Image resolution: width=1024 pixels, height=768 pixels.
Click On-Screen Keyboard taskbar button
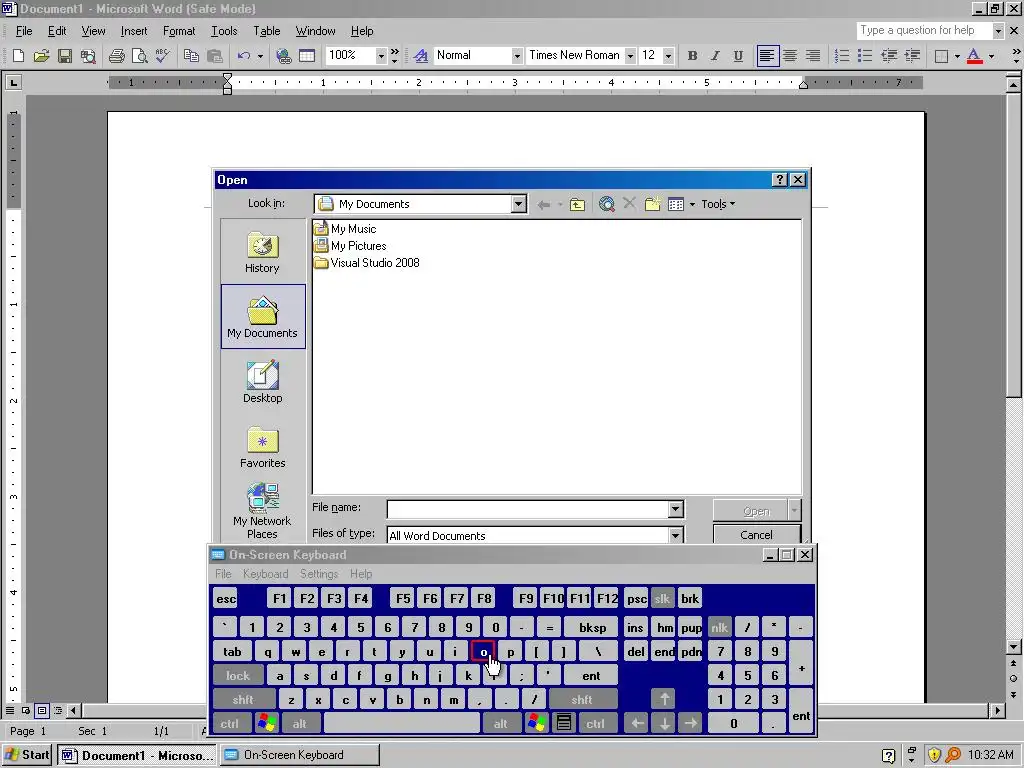[299, 756]
